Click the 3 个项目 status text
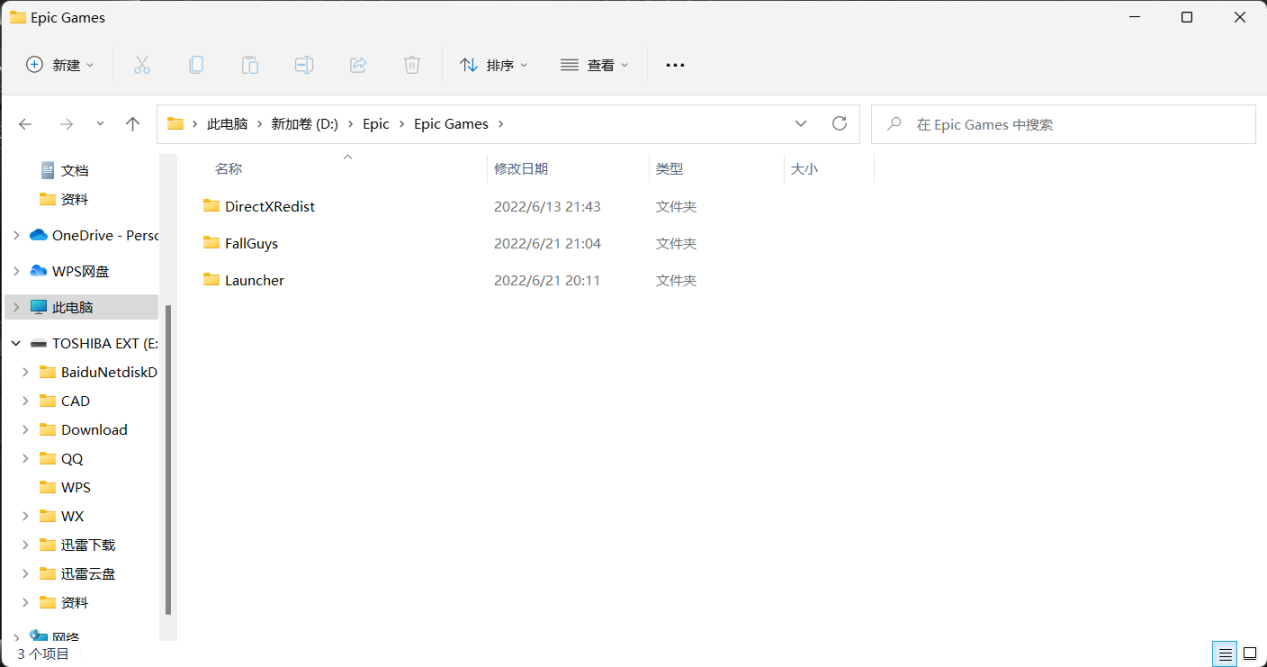 [x=43, y=654]
